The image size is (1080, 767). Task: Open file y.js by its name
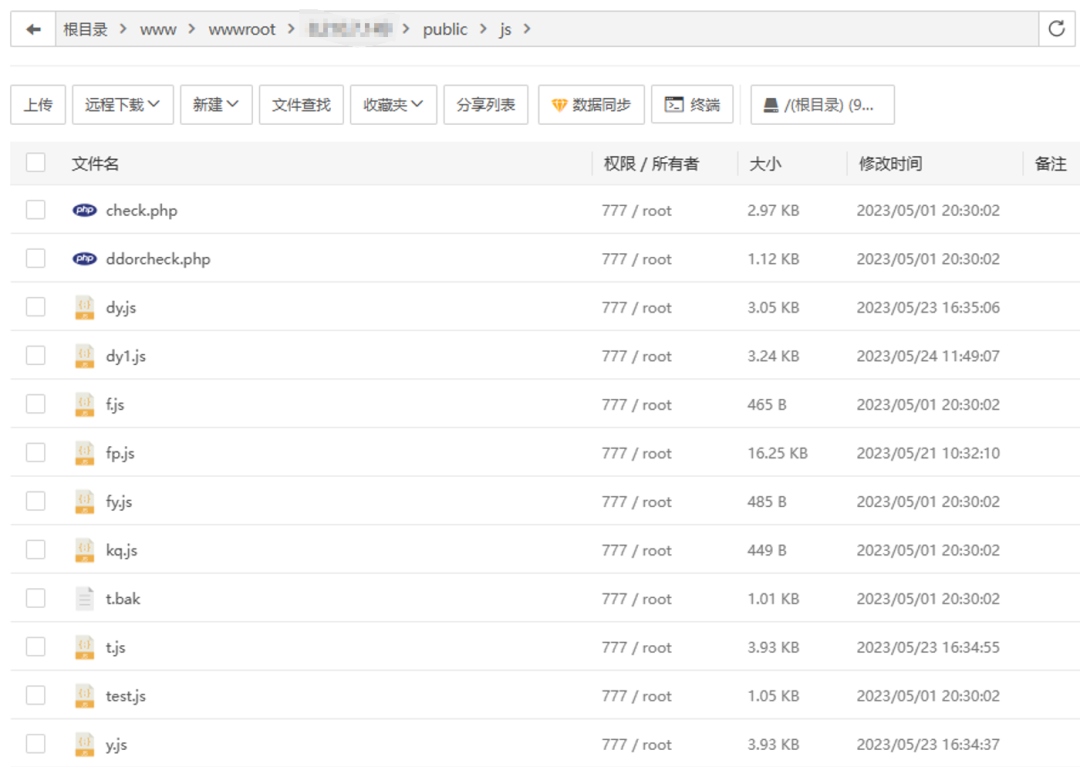pos(117,744)
